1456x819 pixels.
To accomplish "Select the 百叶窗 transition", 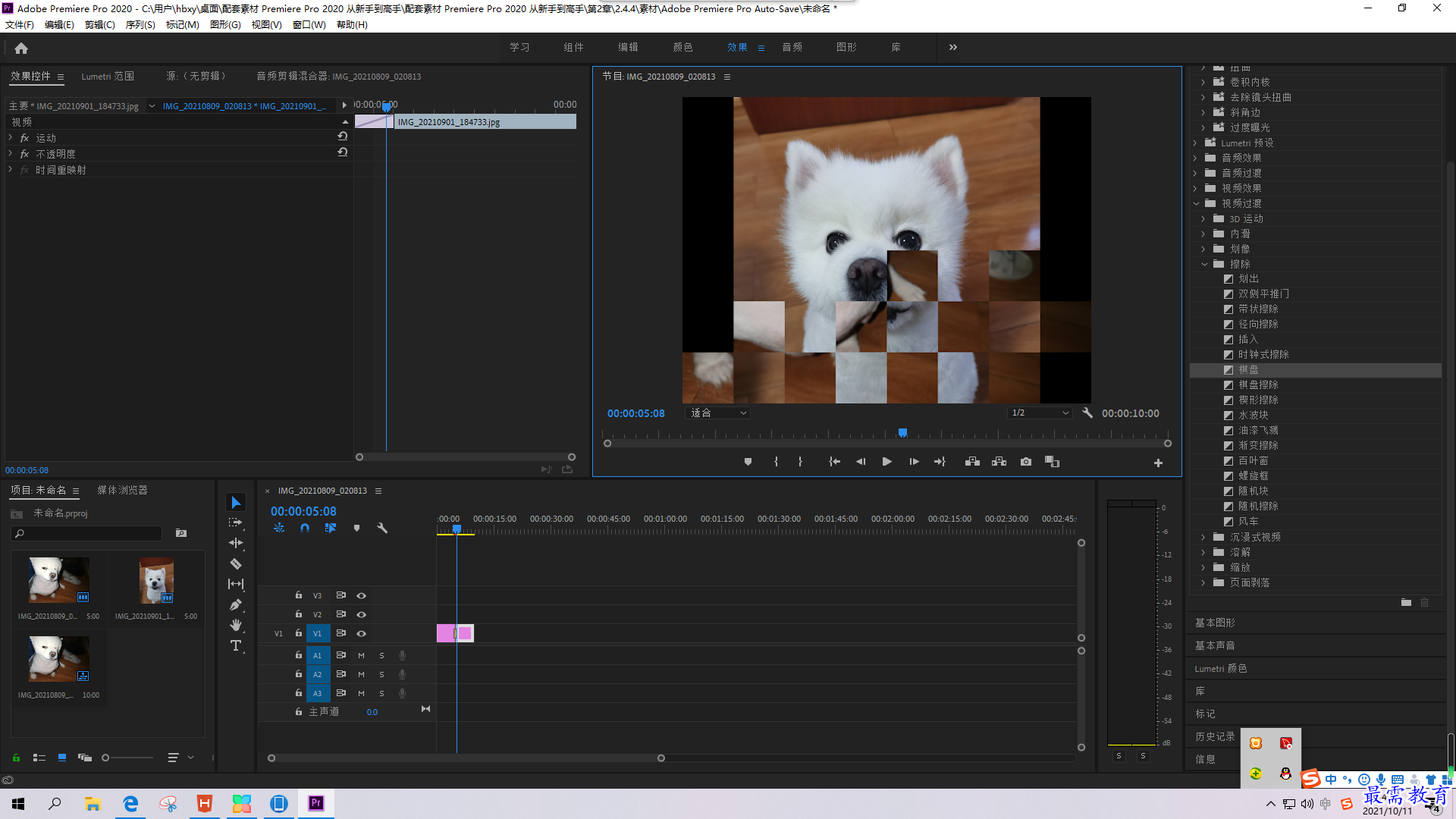I will tap(1253, 461).
